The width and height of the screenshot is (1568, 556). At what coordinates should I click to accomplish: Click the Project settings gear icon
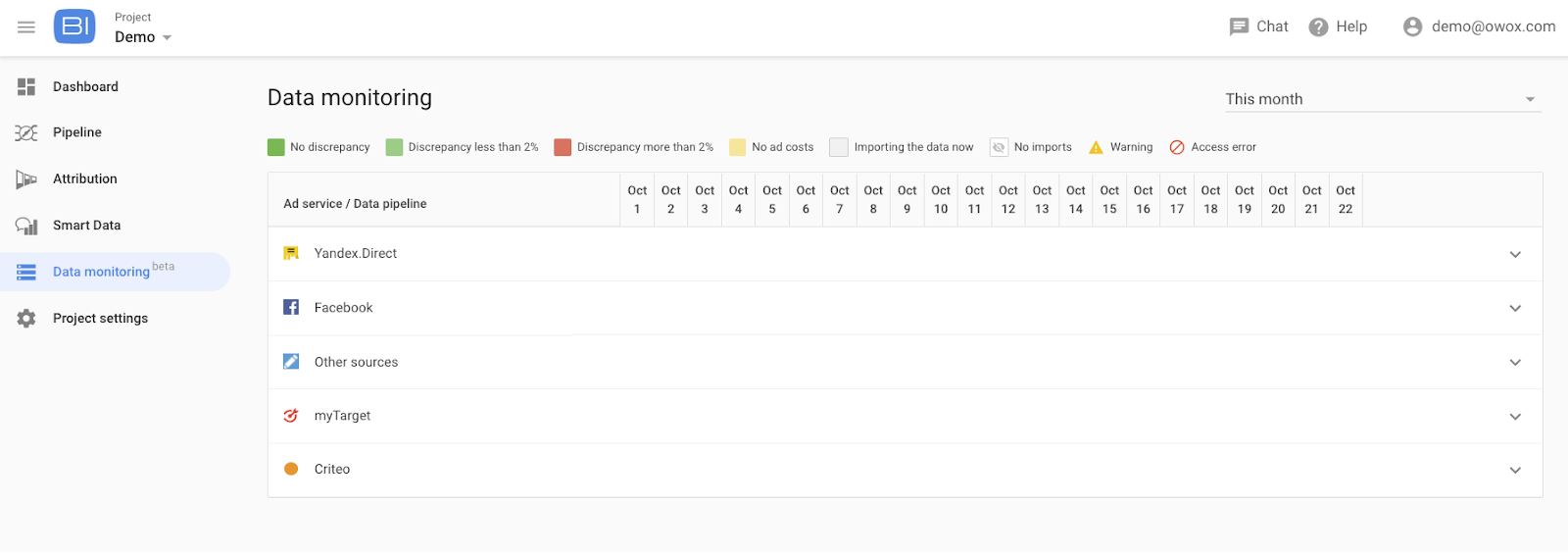(x=26, y=319)
